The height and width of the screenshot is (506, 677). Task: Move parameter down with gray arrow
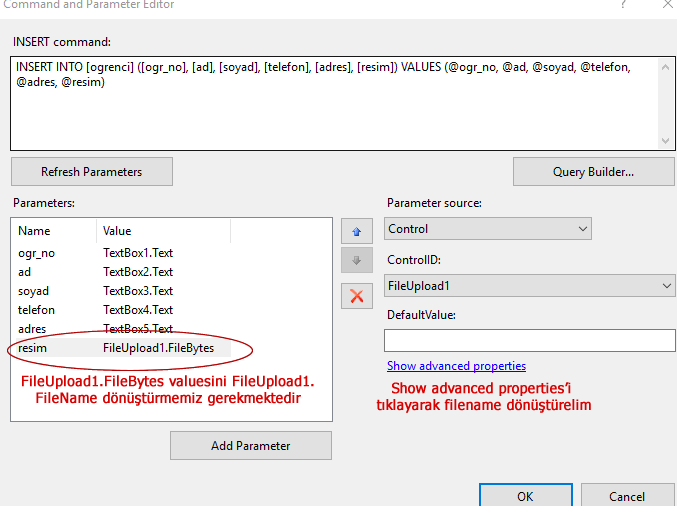355,261
